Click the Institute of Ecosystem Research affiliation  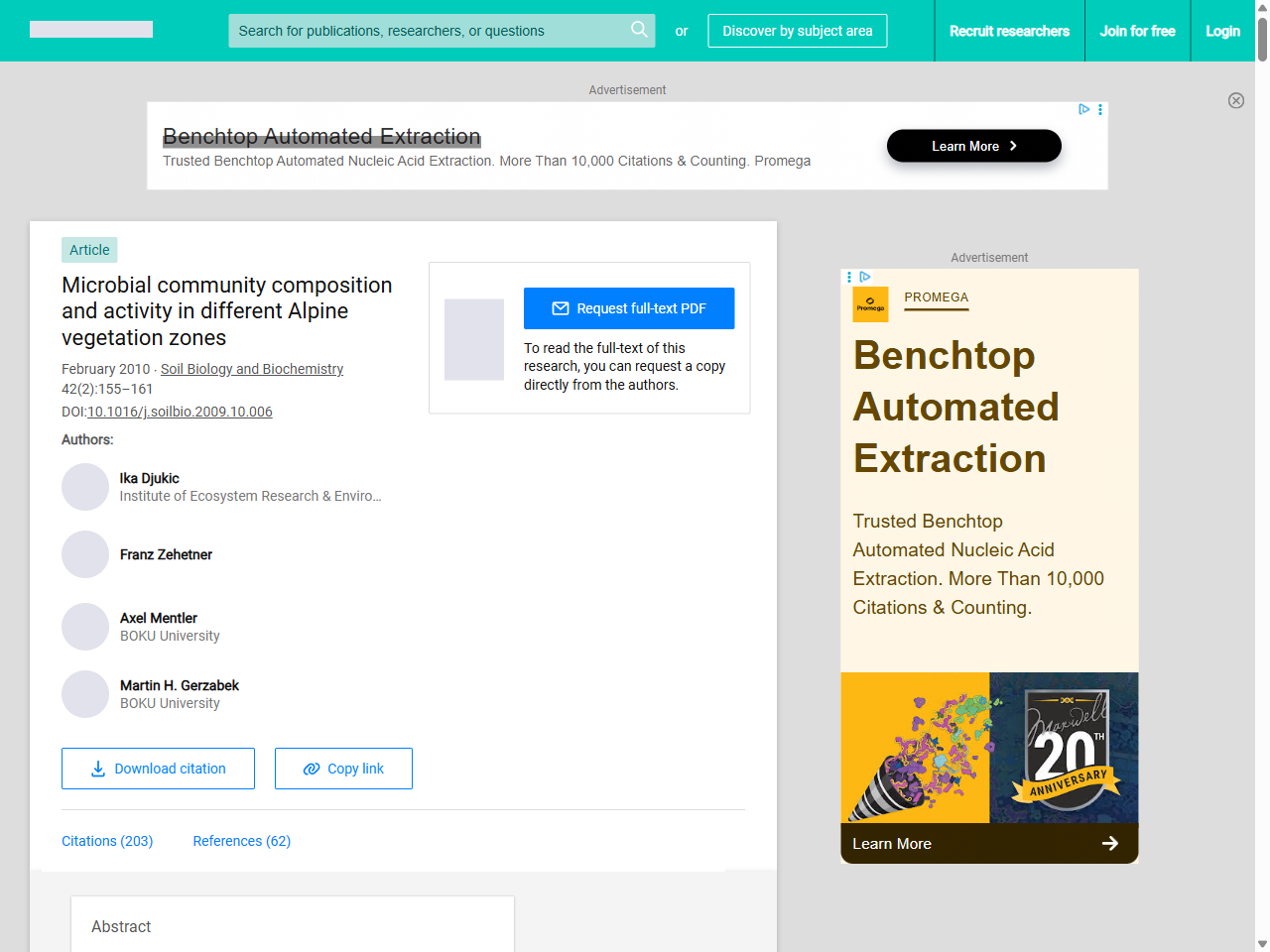[x=251, y=496]
